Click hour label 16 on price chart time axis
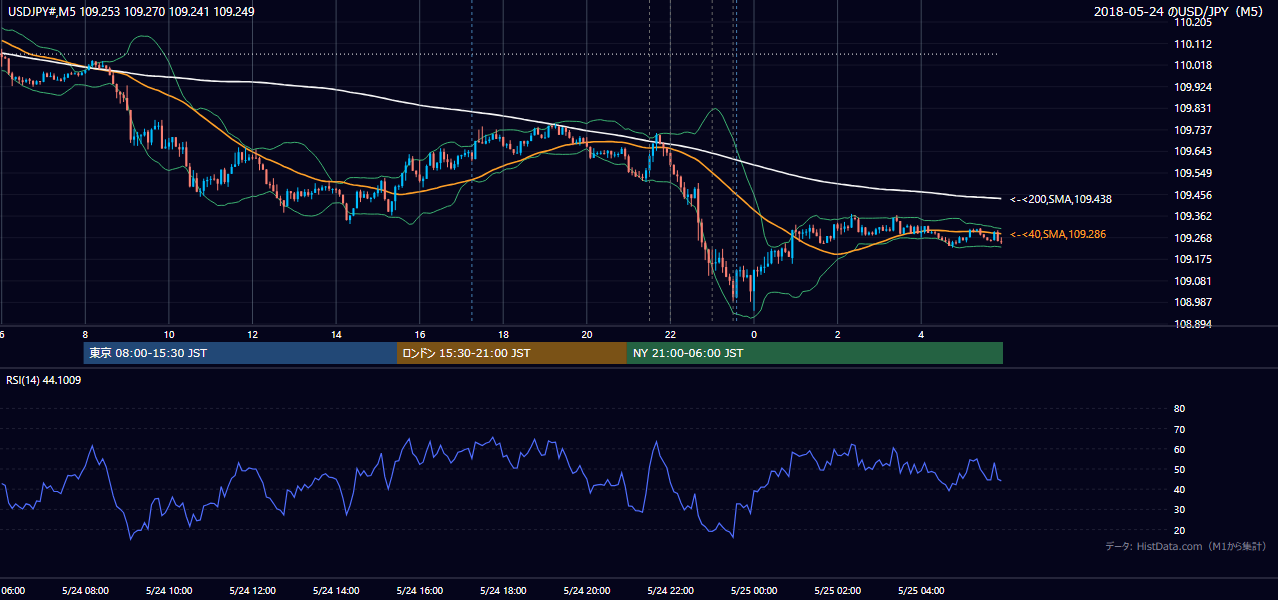1278x600 pixels. (420, 334)
